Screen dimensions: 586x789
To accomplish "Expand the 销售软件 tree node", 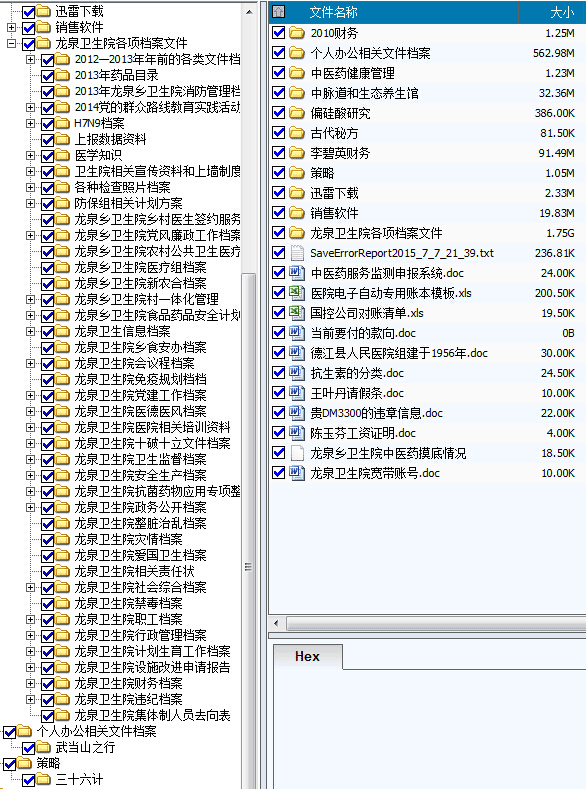I will pos(11,28).
